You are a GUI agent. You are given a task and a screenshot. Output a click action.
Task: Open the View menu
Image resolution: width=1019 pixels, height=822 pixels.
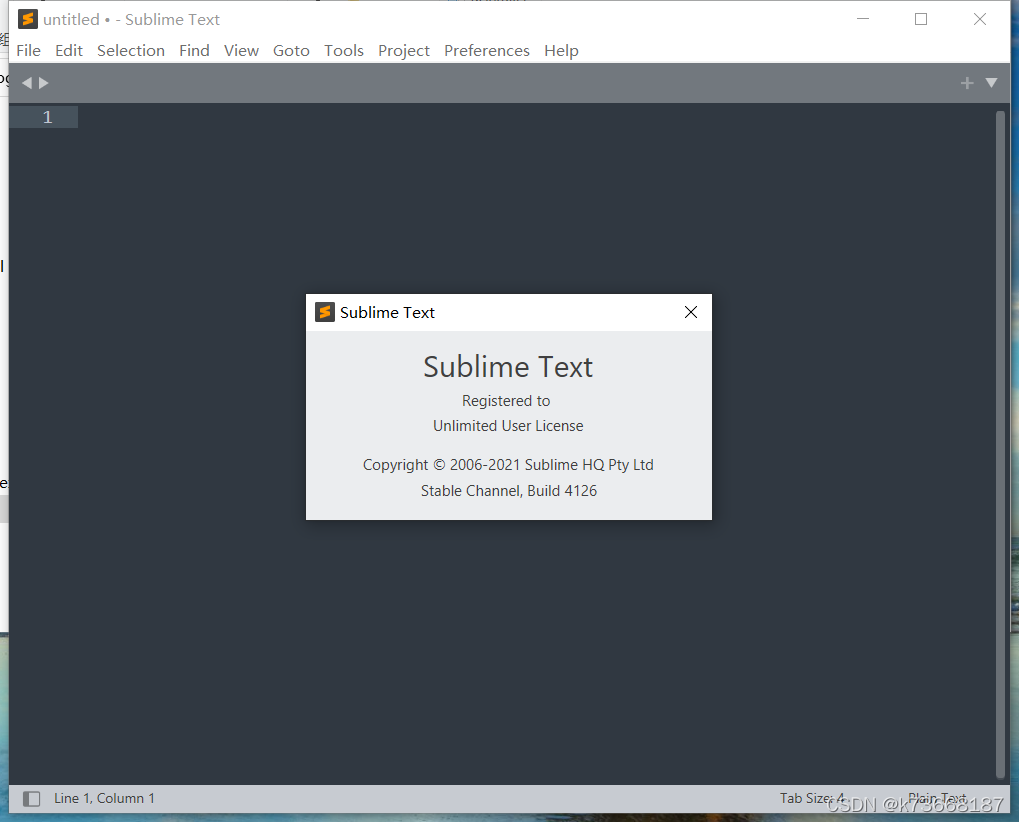[x=241, y=51]
